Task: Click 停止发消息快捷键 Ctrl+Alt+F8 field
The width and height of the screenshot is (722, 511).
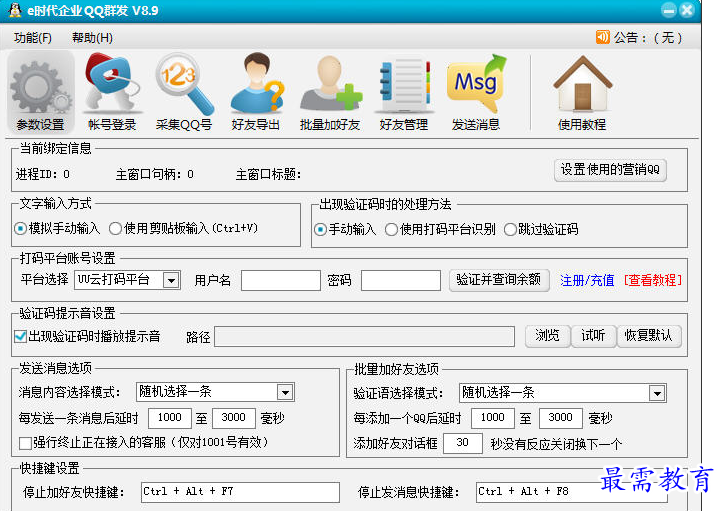Action: [571, 492]
